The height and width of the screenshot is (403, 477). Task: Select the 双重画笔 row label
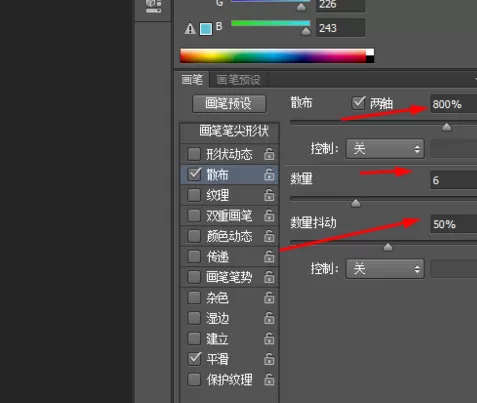[229, 216]
